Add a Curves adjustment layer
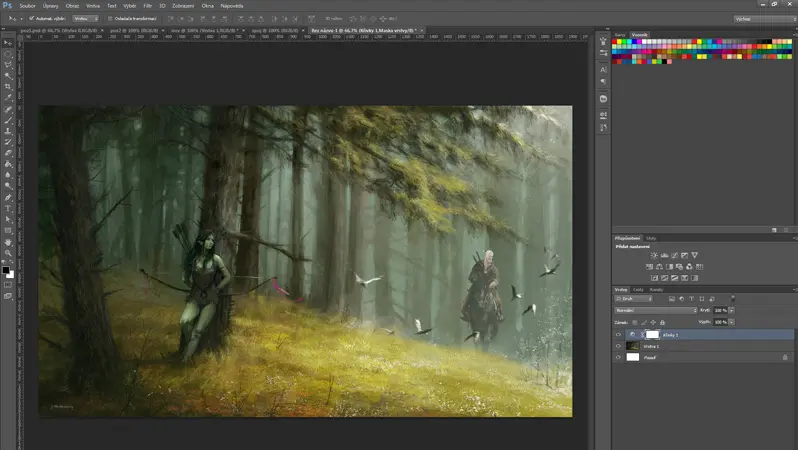The image size is (798, 450). [x=674, y=256]
